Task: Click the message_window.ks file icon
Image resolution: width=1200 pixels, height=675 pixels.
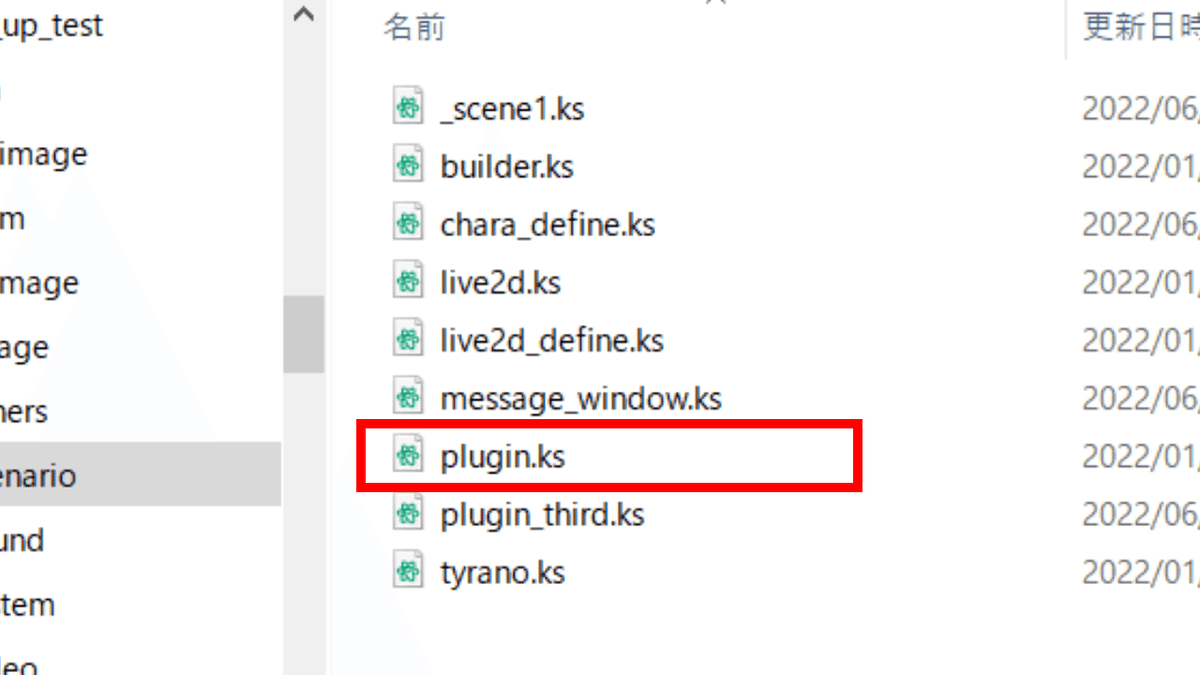Action: coord(406,397)
